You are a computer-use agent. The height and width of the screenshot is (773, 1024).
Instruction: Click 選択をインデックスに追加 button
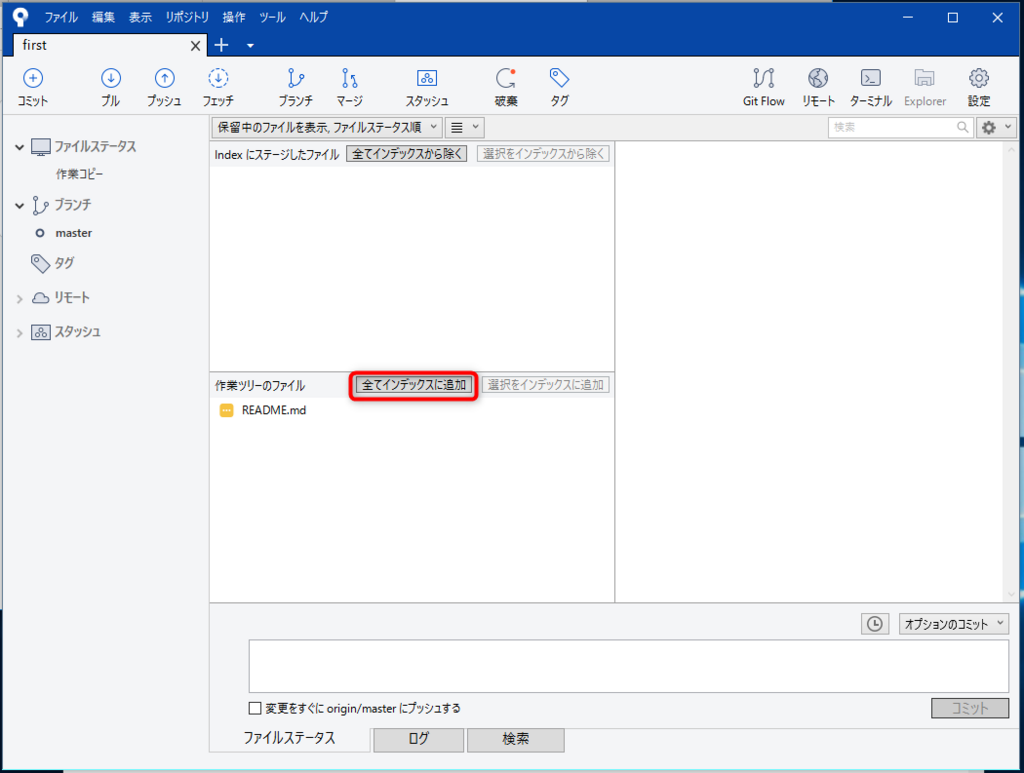545,385
